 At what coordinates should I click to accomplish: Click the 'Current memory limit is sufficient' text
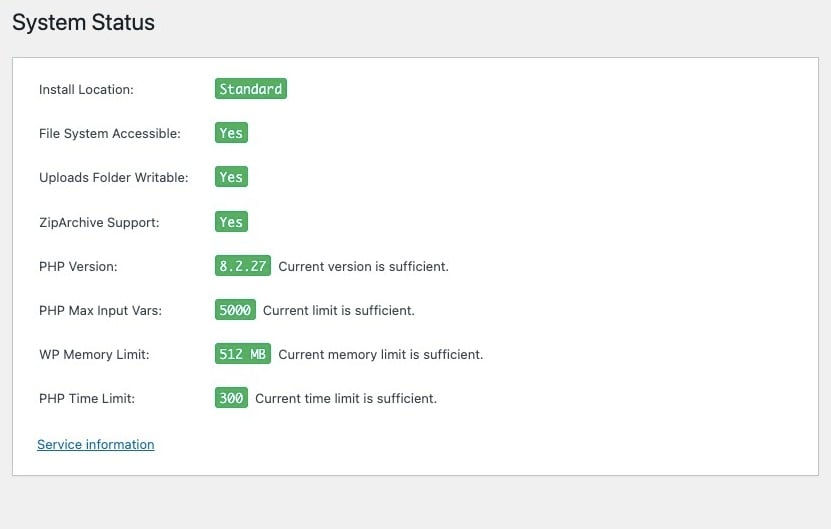click(381, 354)
